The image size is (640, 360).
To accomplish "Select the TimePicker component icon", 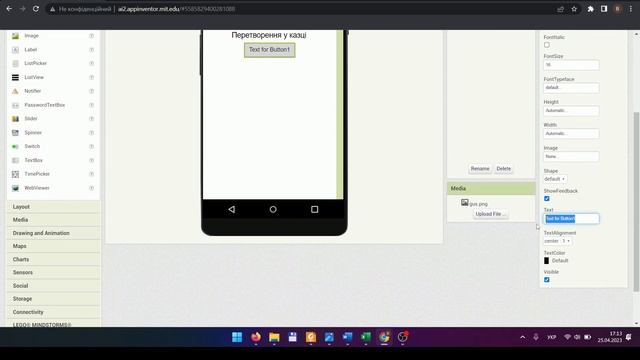I will (x=16, y=174).
